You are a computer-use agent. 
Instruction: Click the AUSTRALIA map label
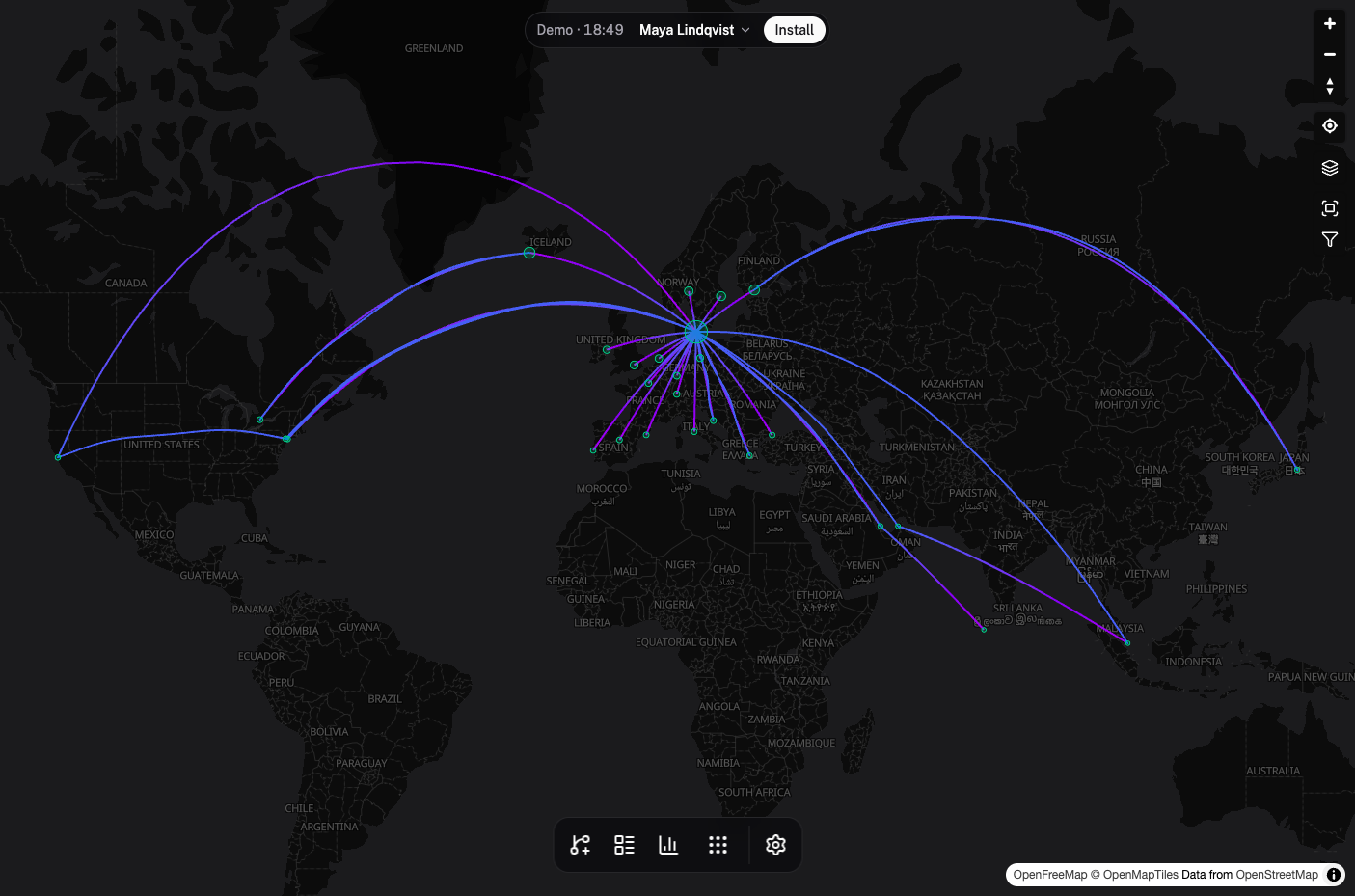[x=1273, y=771]
